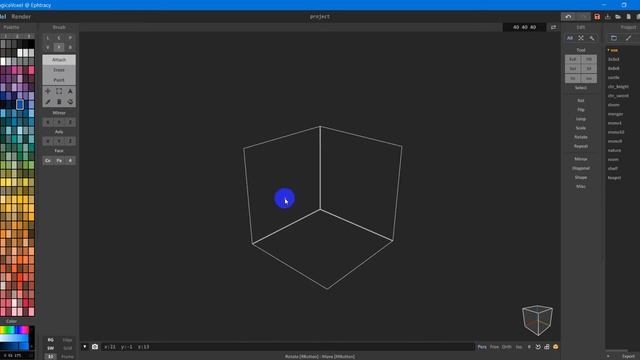Expand the Misc section in Edit panel
The image size is (640, 360).
tap(581, 187)
